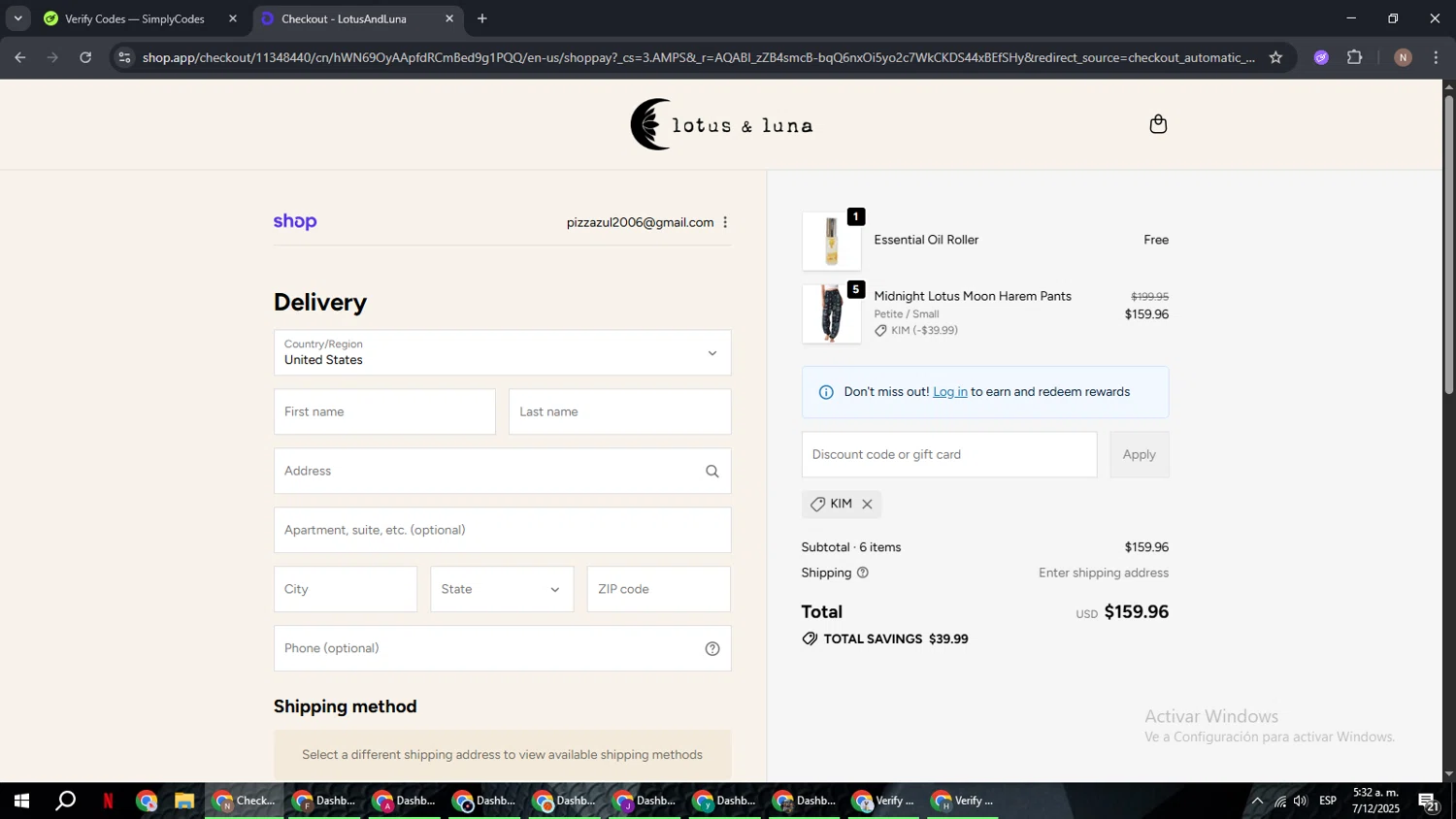Open the Chrome profile avatar
1456x819 pixels.
coord(1403,57)
